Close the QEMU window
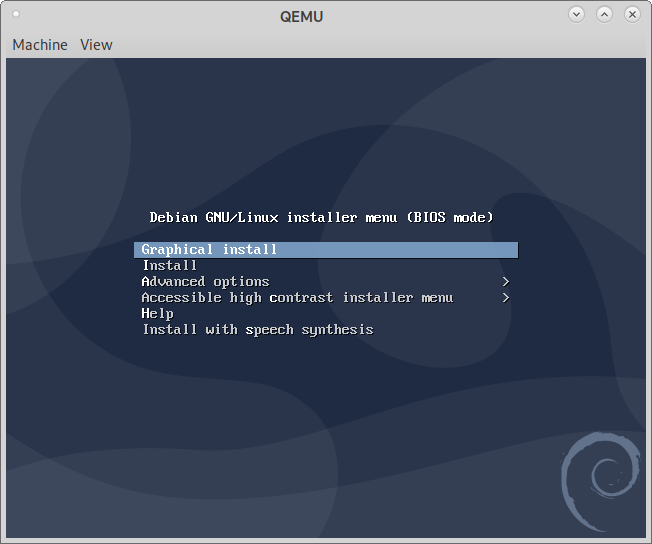This screenshot has height=544, width=652. [632, 15]
